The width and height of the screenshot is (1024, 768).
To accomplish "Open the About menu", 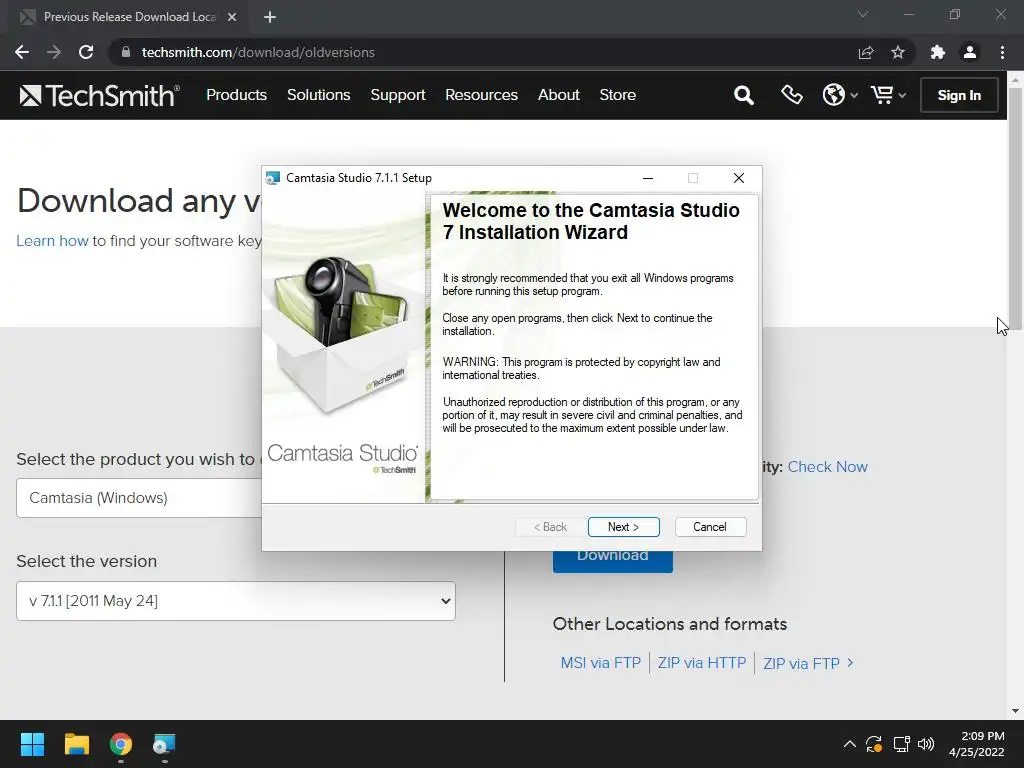I will [558, 95].
